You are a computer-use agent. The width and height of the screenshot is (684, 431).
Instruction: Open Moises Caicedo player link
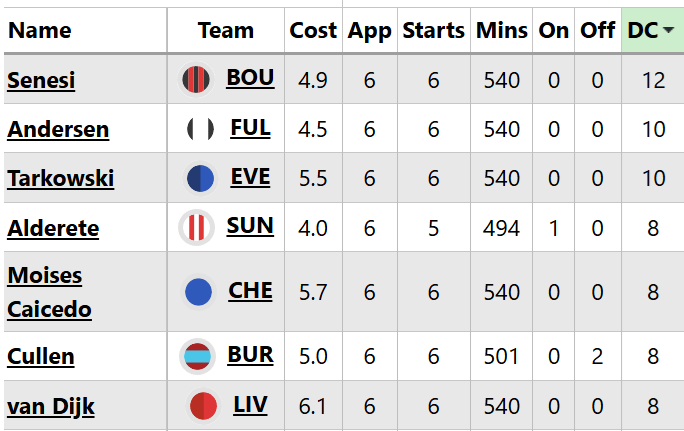tap(49, 292)
